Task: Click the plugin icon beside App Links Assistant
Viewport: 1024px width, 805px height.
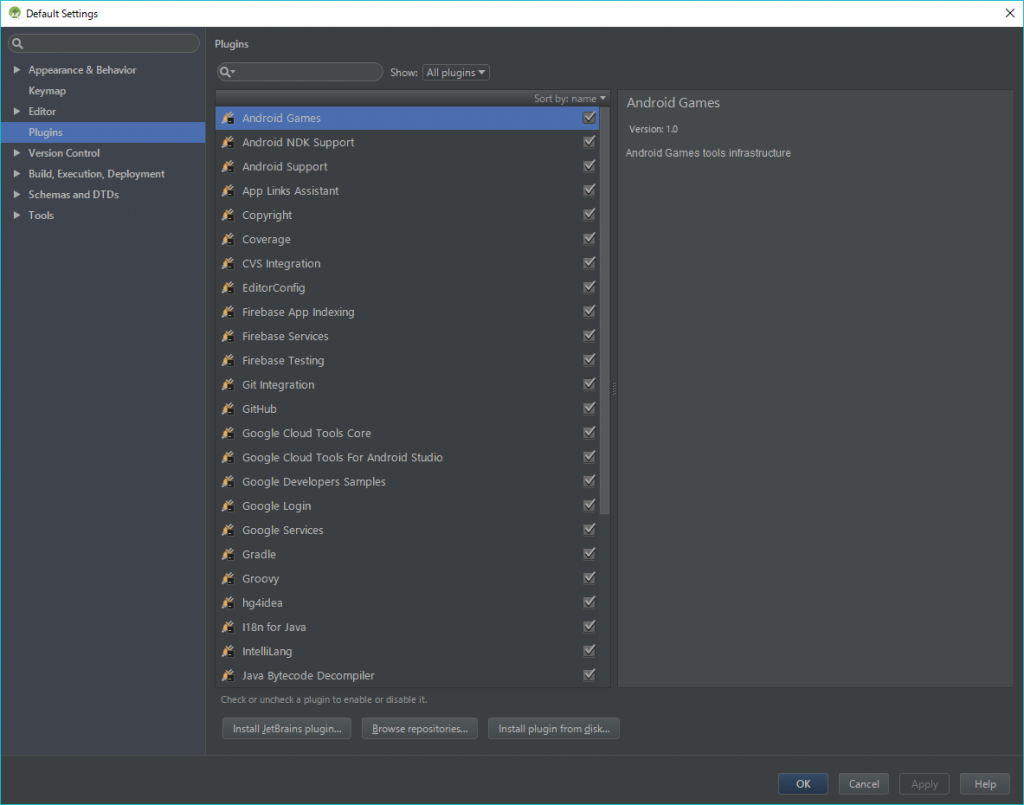Action: pyautogui.click(x=228, y=191)
